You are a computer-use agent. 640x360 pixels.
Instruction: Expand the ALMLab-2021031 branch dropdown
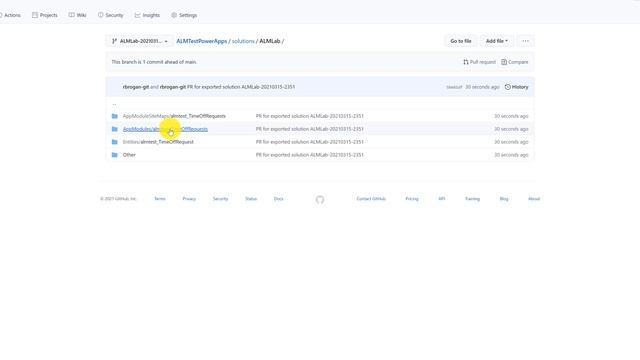pyautogui.click(x=140, y=41)
